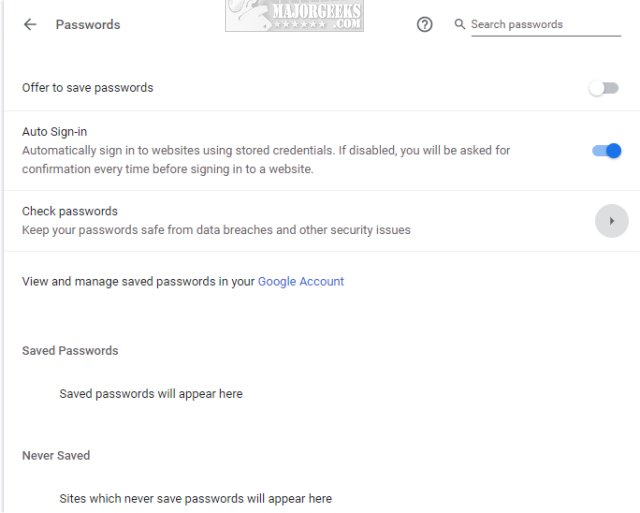Click the Passwords page title

click(88, 24)
